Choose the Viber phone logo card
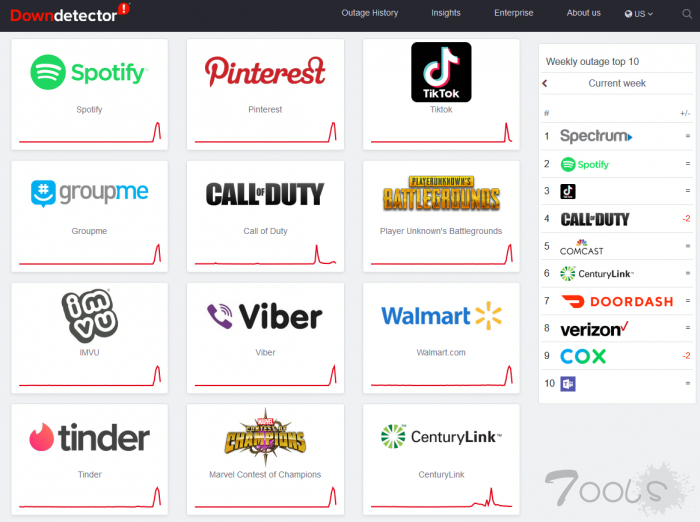The width and height of the screenshot is (700, 522). click(x=265, y=338)
